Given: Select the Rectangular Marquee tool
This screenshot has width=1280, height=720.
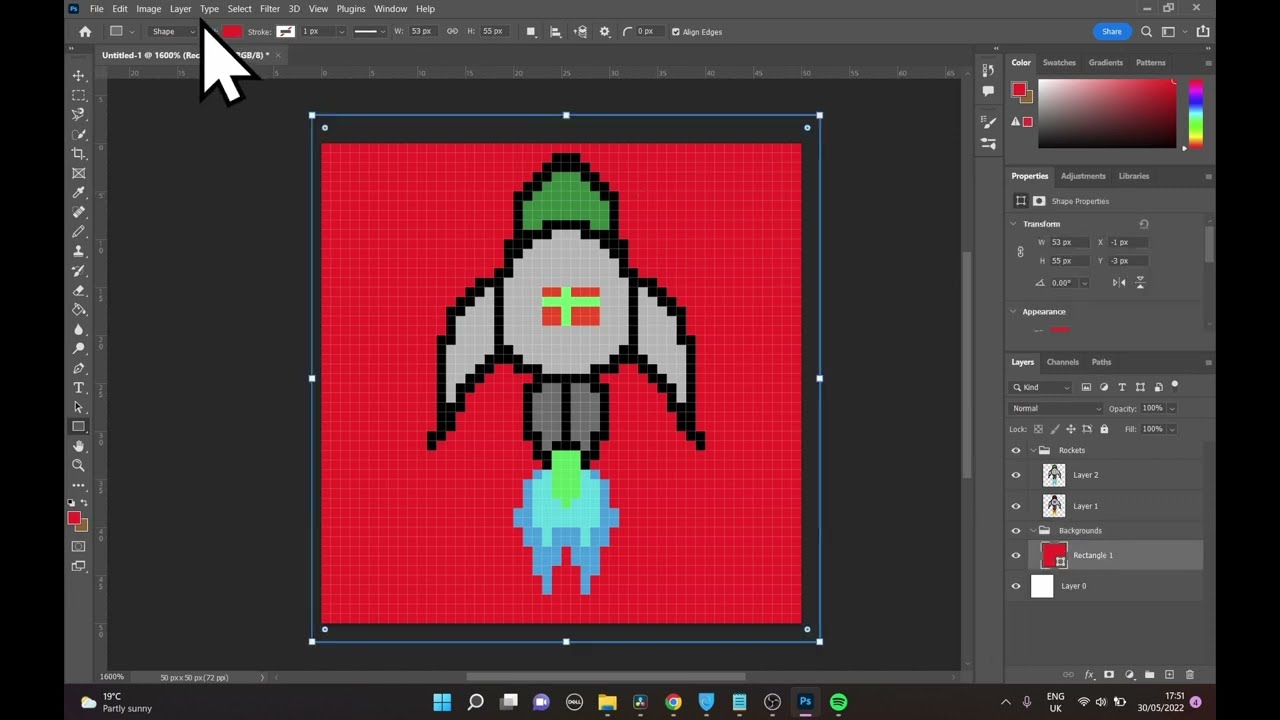Looking at the screenshot, I should point(78,95).
